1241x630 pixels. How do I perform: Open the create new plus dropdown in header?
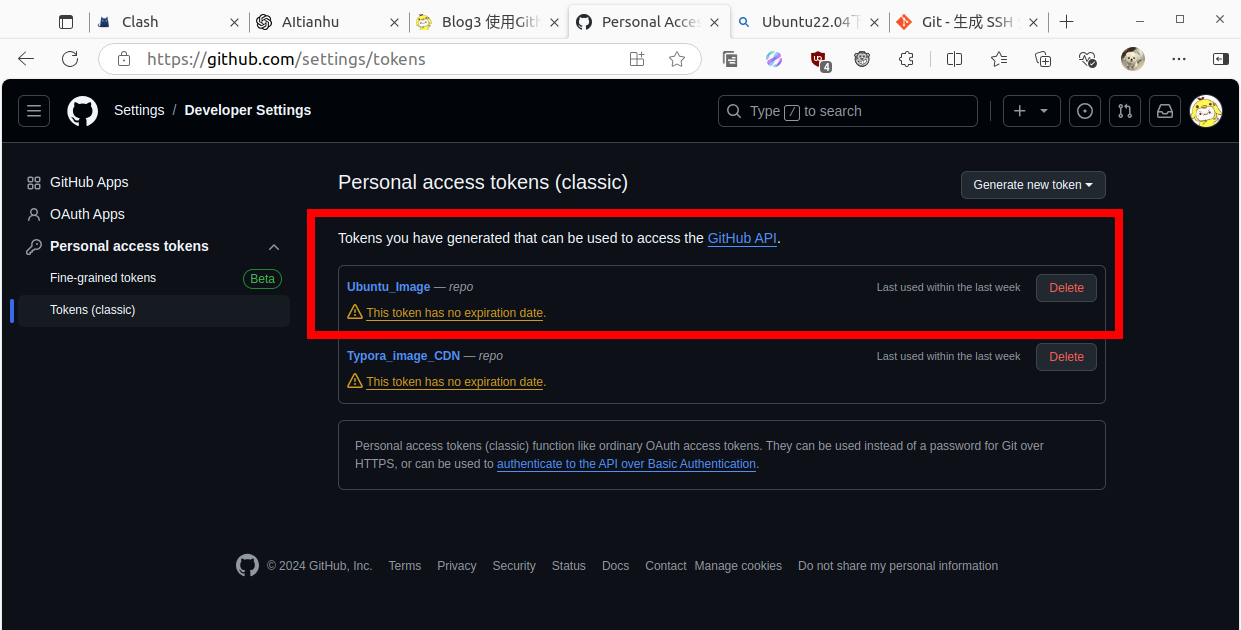pos(1031,111)
